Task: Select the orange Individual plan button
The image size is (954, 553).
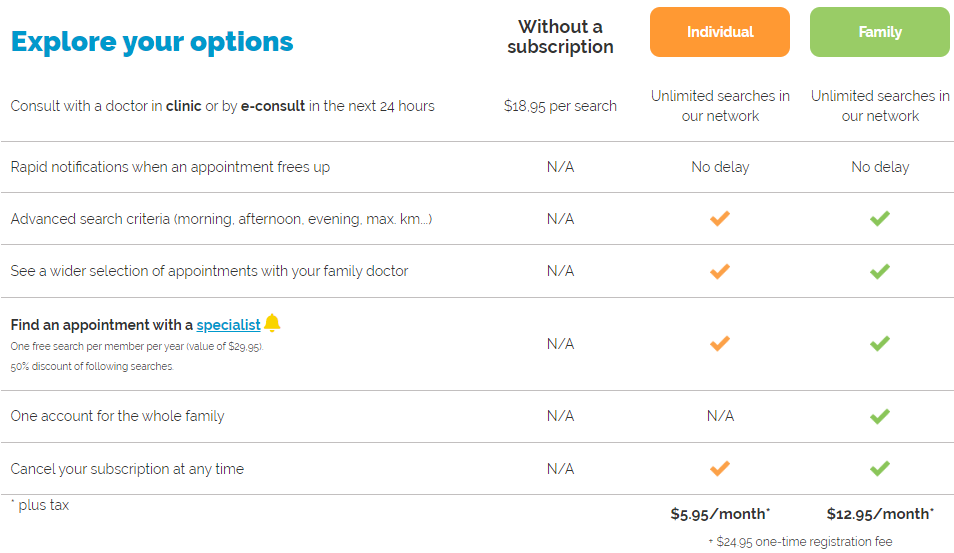Action: (720, 32)
